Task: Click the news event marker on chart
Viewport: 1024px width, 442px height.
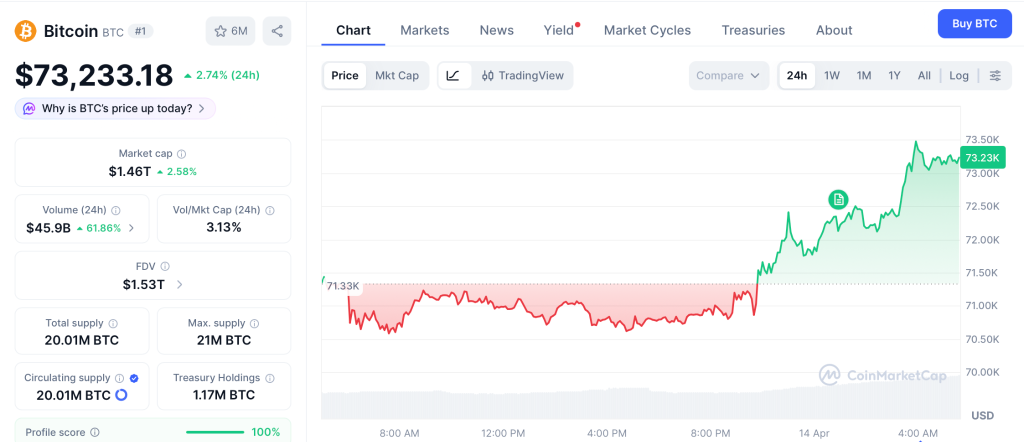Action: [x=838, y=200]
